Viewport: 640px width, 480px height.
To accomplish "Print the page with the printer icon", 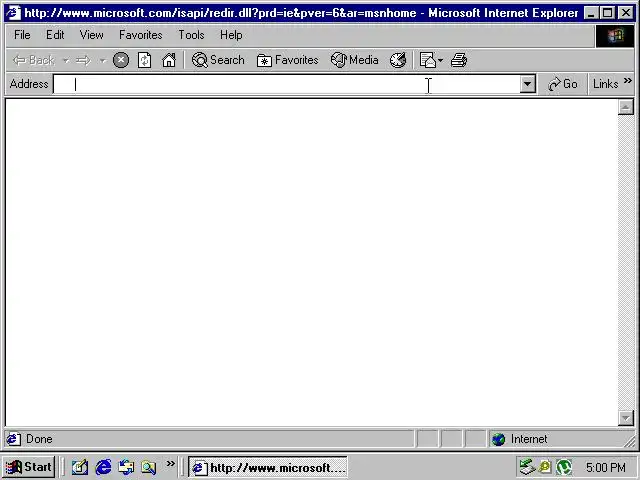I will tap(459, 60).
